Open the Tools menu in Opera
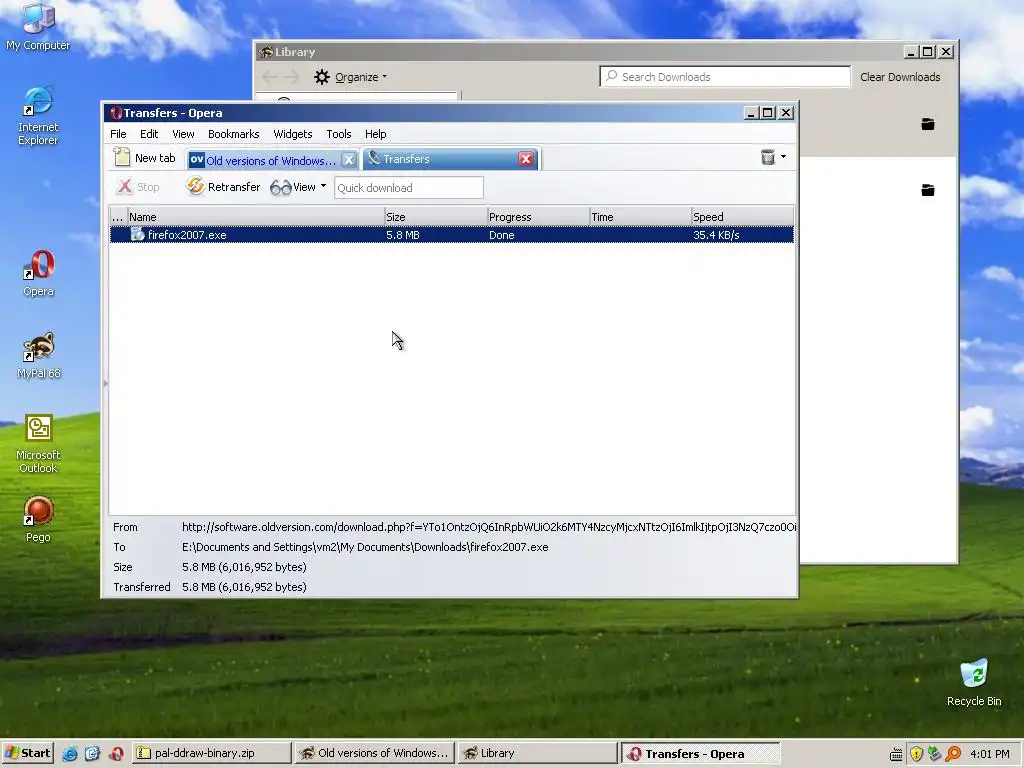 pyautogui.click(x=339, y=134)
